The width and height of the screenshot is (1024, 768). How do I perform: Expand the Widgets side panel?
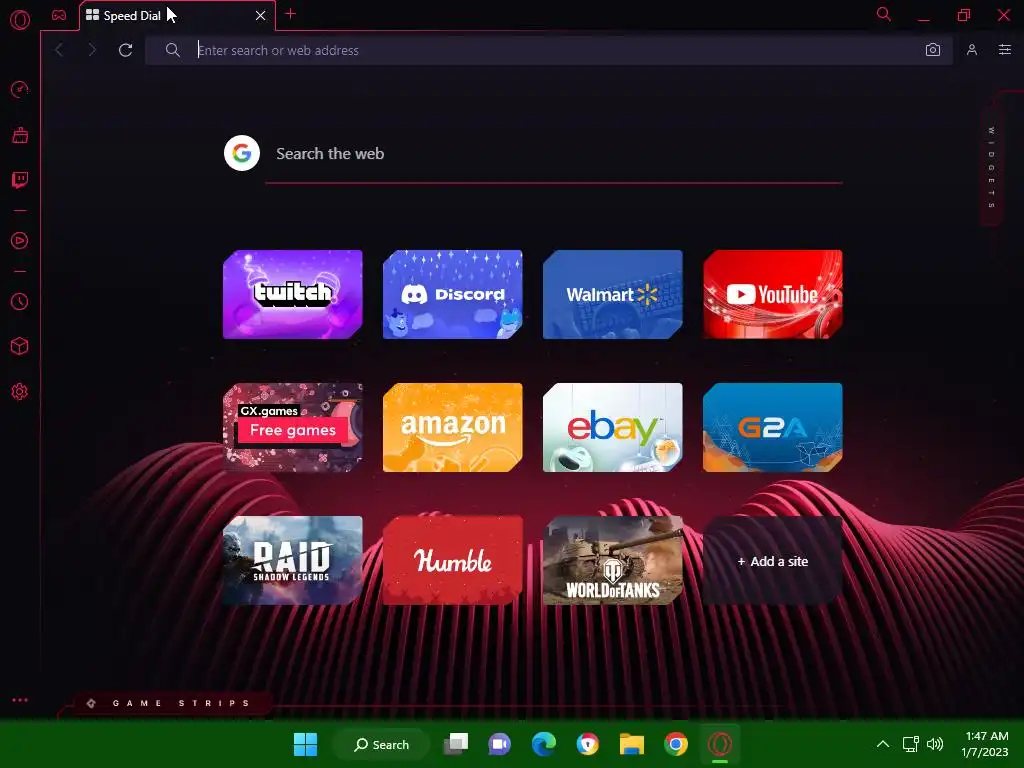click(992, 167)
